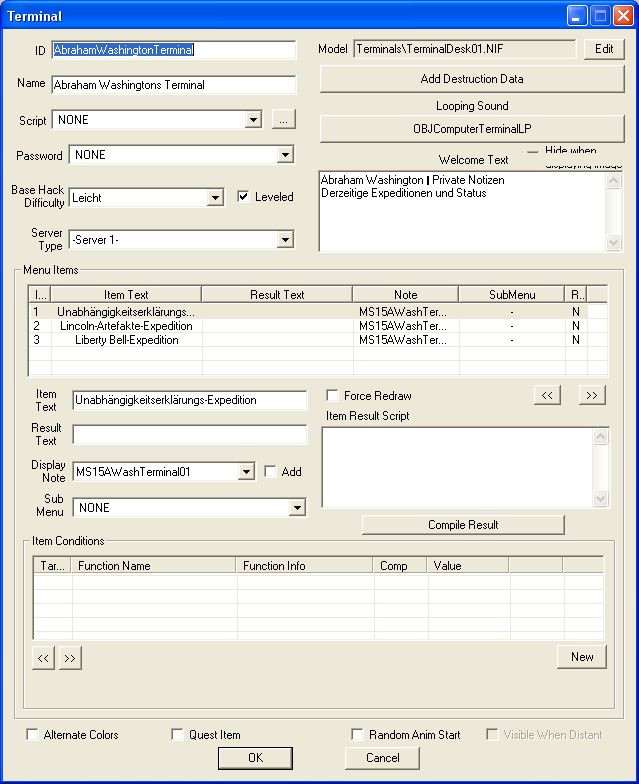The height and width of the screenshot is (784, 639).
Task: Click the Function Info column header
Action: point(304,566)
